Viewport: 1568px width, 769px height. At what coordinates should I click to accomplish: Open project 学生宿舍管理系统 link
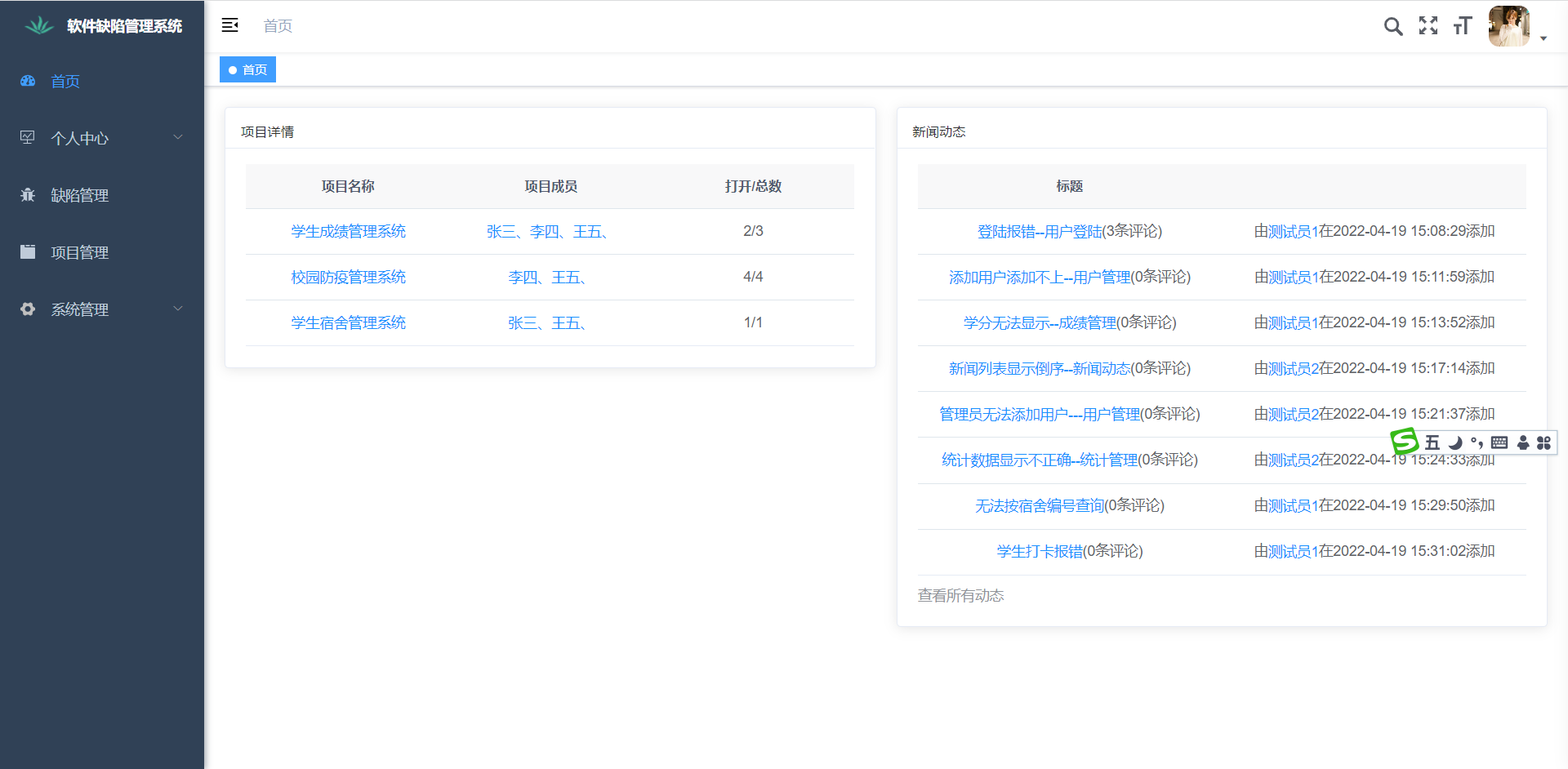click(x=348, y=322)
